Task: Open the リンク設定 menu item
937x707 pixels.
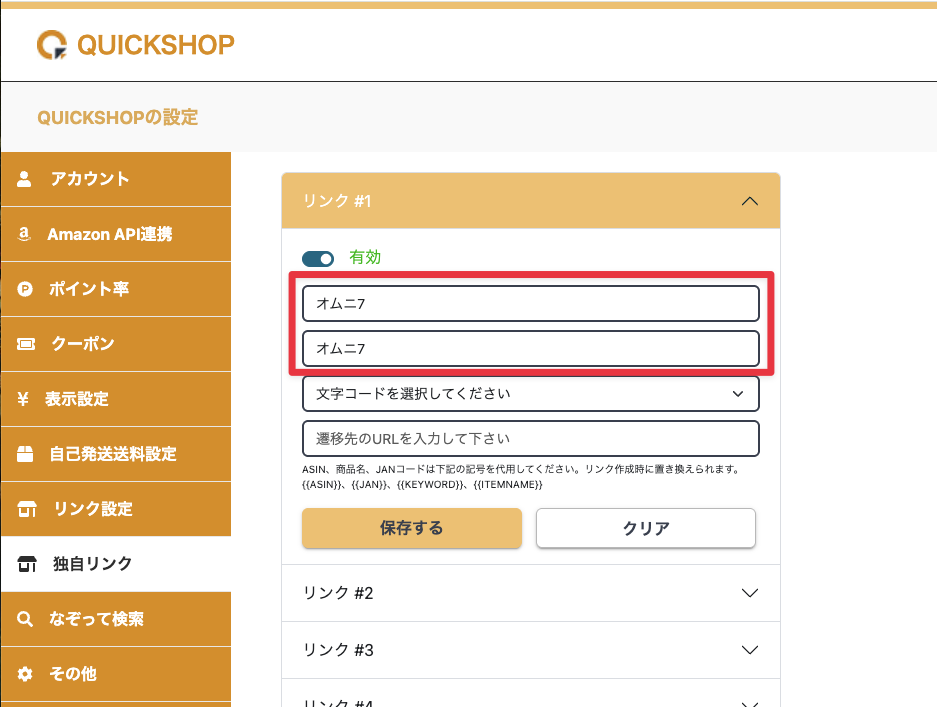Action: [92, 509]
